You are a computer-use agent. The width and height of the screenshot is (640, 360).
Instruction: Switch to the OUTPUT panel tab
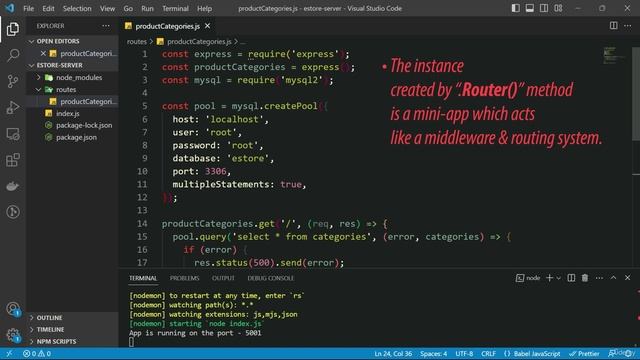[223, 278]
